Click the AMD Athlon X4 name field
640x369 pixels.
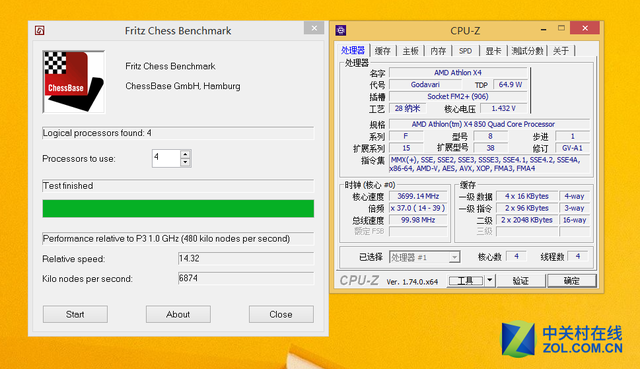458,73
